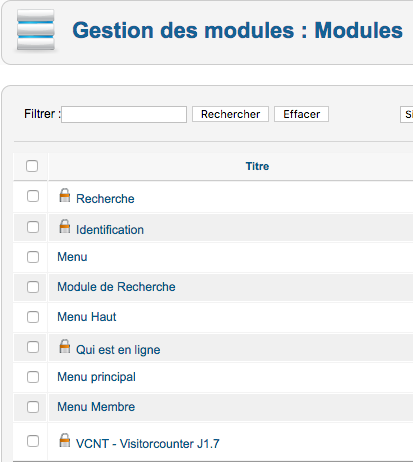Click the lock icon beside VCNT Visitorcounter
The image size is (413, 462).
[65, 440]
